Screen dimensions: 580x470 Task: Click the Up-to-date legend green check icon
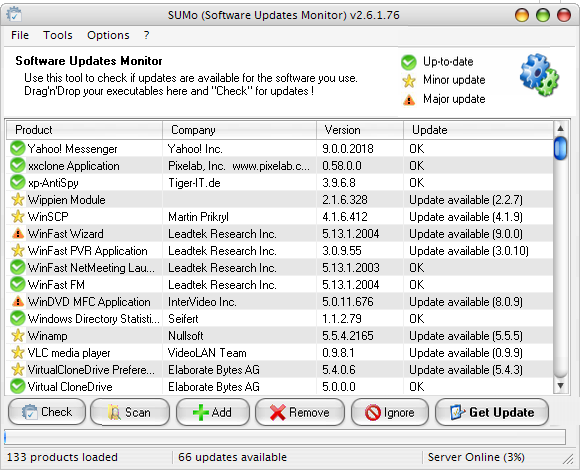click(x=408, y=62)
